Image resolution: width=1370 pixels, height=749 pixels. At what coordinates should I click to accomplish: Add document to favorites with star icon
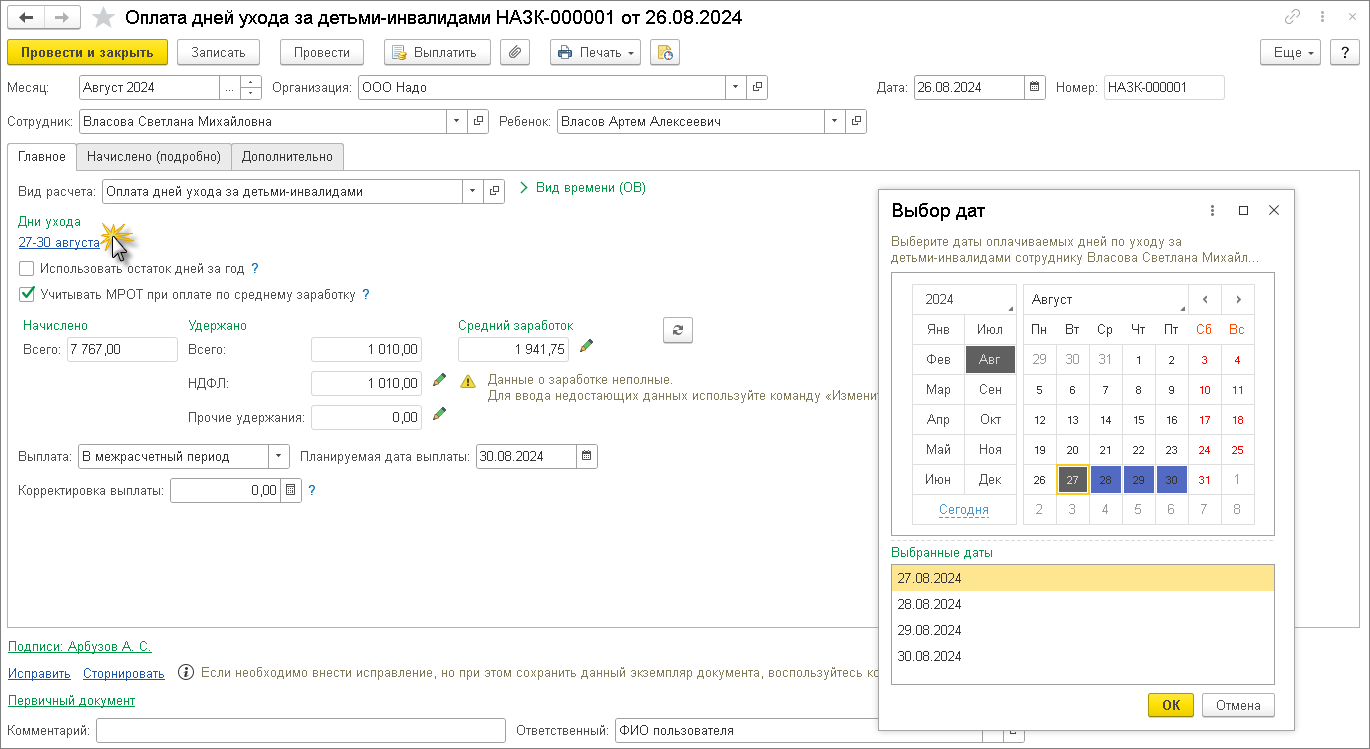click(103, 18)
